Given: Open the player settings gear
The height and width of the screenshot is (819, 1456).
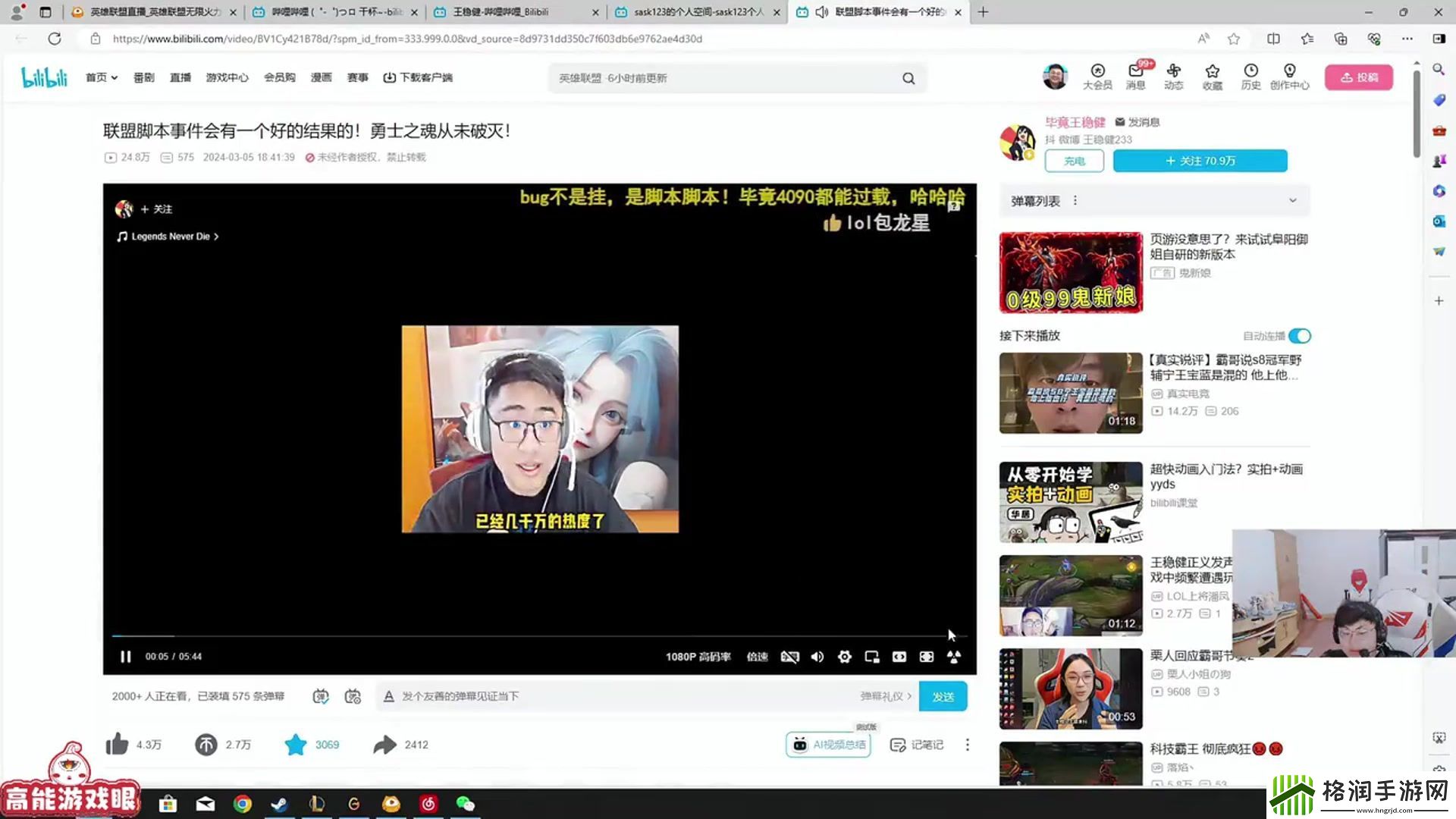Looking at the screenshot, I should [x=844, y=657].
